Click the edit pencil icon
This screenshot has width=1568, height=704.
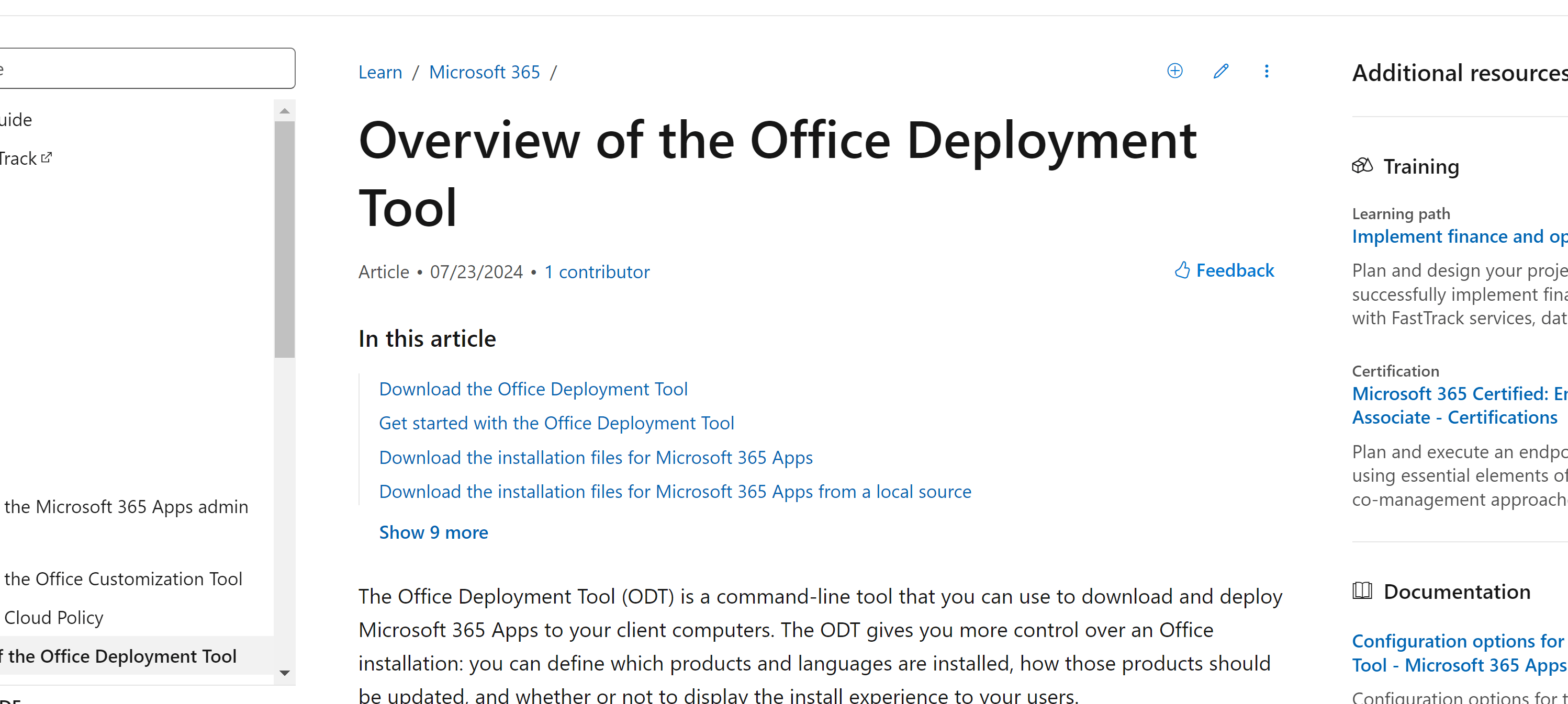[1221, 71]
